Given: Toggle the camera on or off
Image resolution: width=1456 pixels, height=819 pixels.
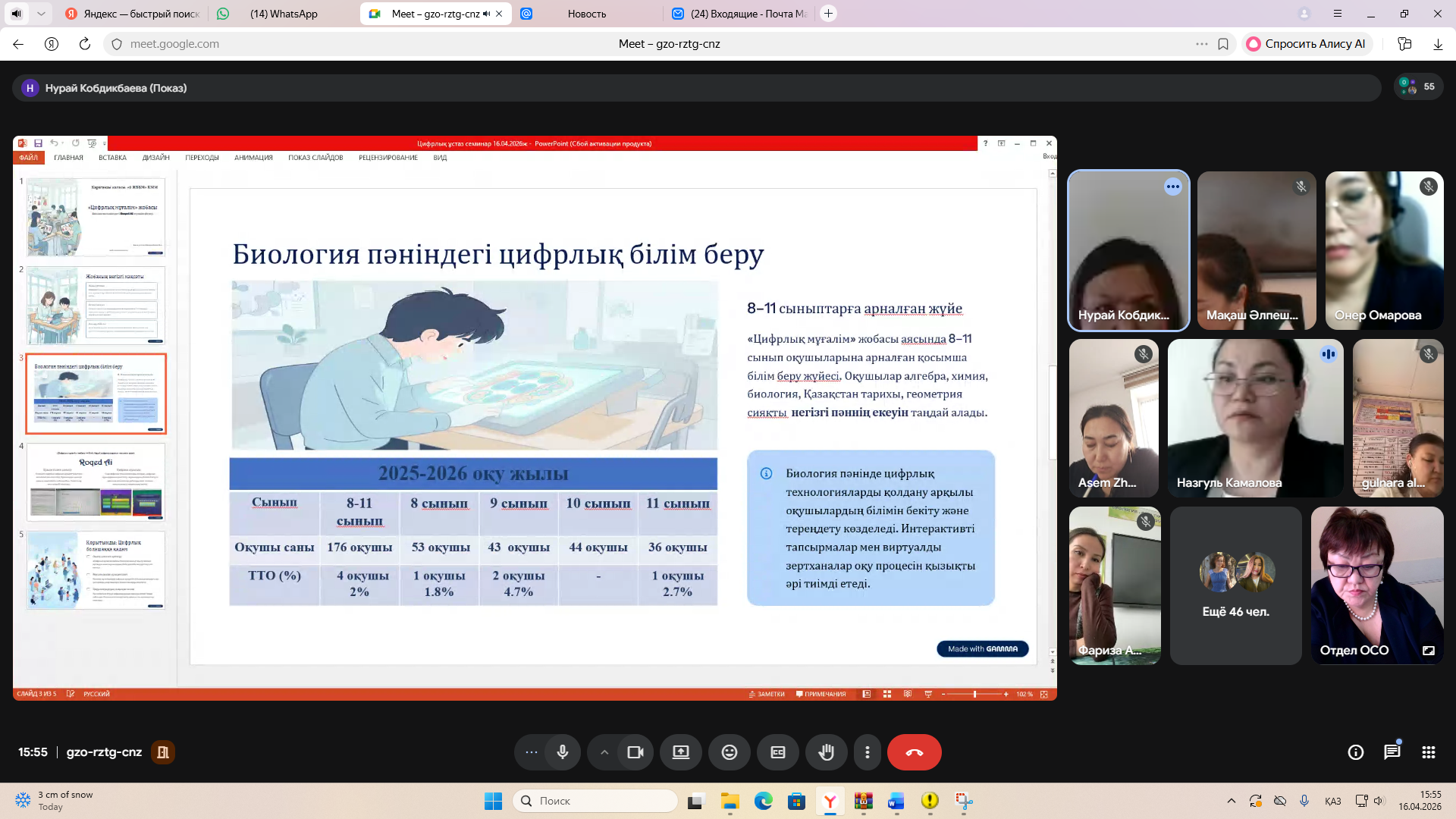Looking at the screenshot, I should click(635, 752).
